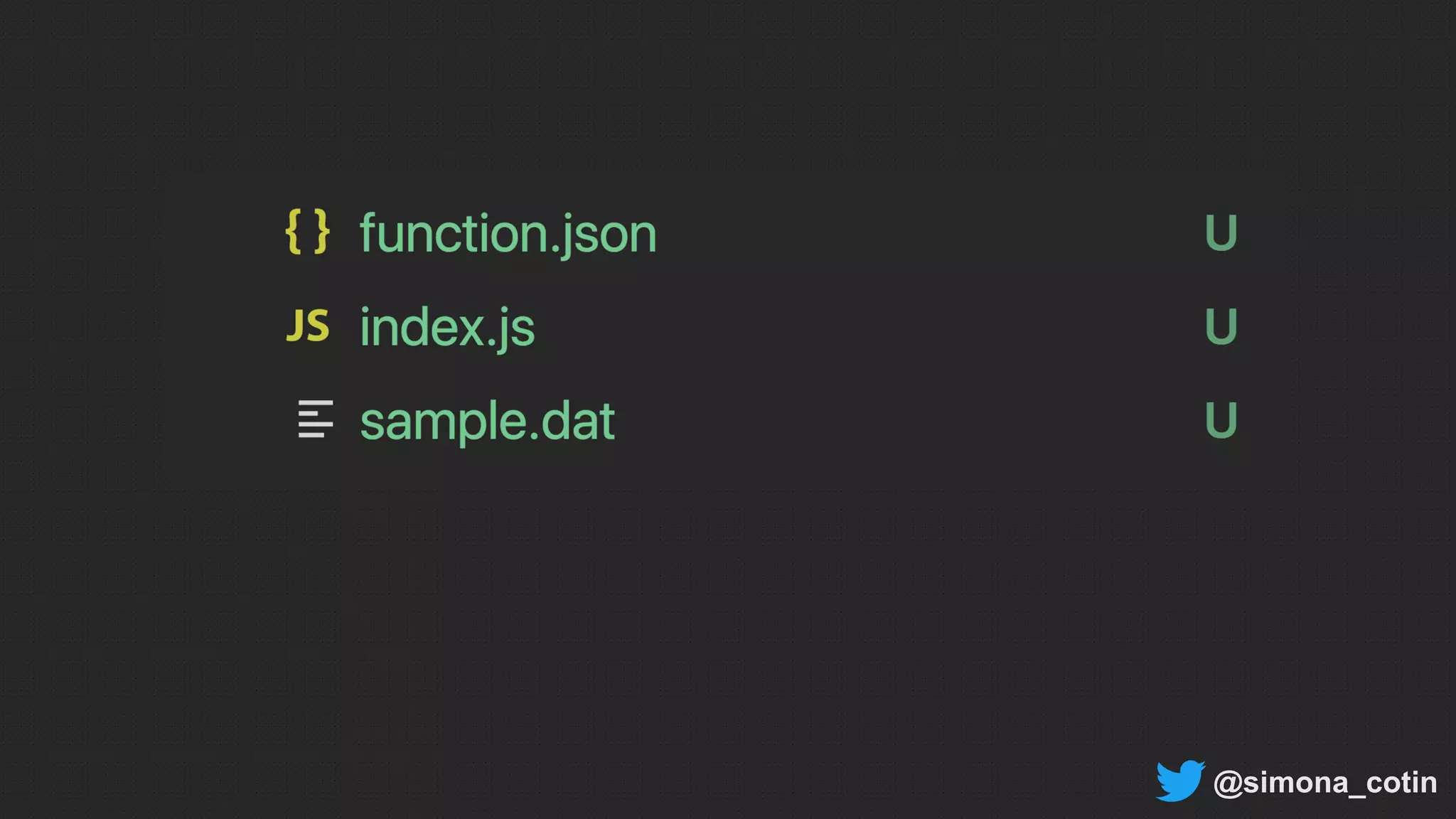Click the untracked marker on the function.json row
This screenshot has height=819, width=1456.
[x=1221, y=232]
